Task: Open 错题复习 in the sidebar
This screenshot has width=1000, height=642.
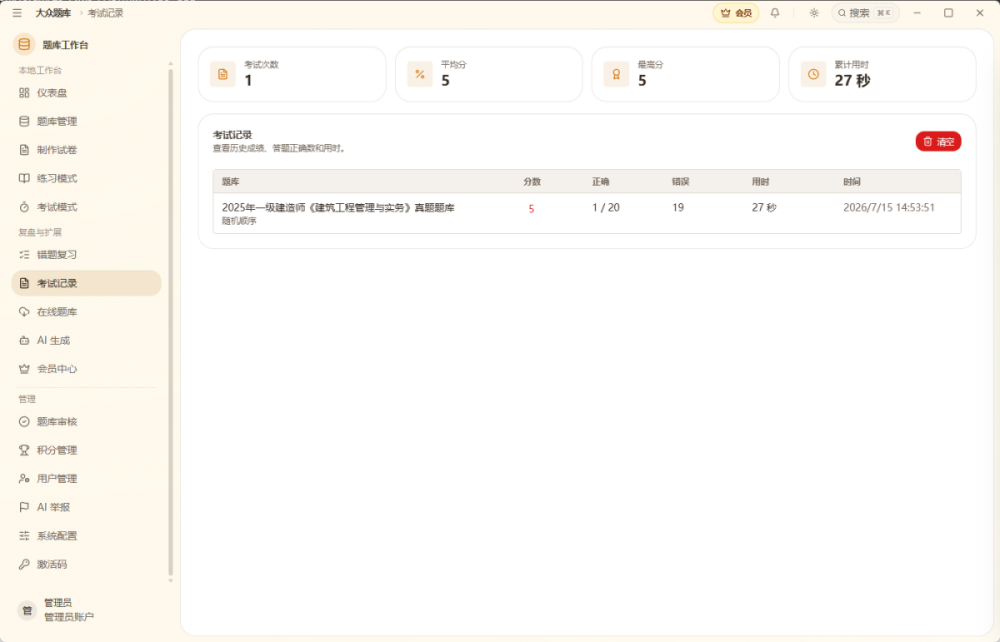Action: (x=86, y=254)
